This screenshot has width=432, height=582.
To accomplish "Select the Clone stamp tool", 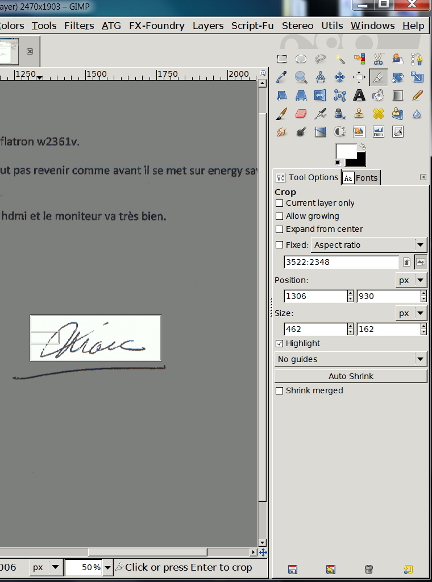I will (359, 114).
